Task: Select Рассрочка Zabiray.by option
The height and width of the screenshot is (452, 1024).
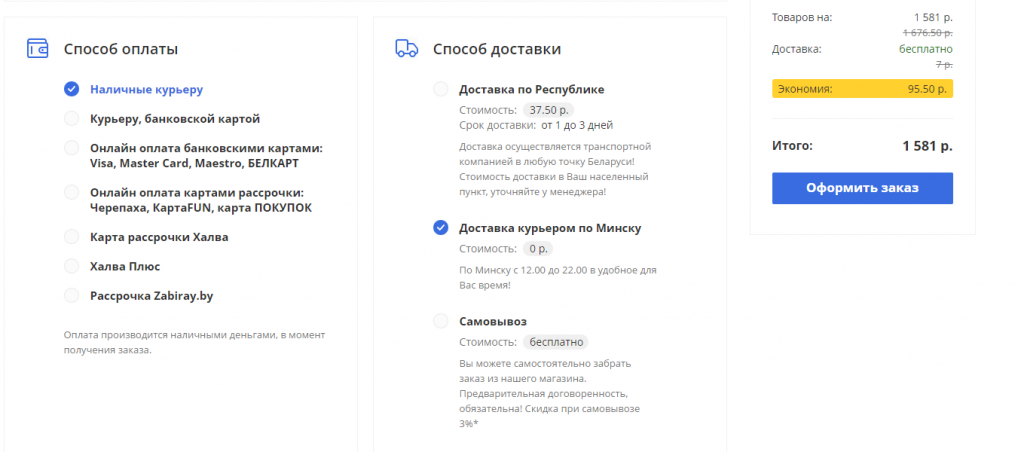Action: pos(71,295)
